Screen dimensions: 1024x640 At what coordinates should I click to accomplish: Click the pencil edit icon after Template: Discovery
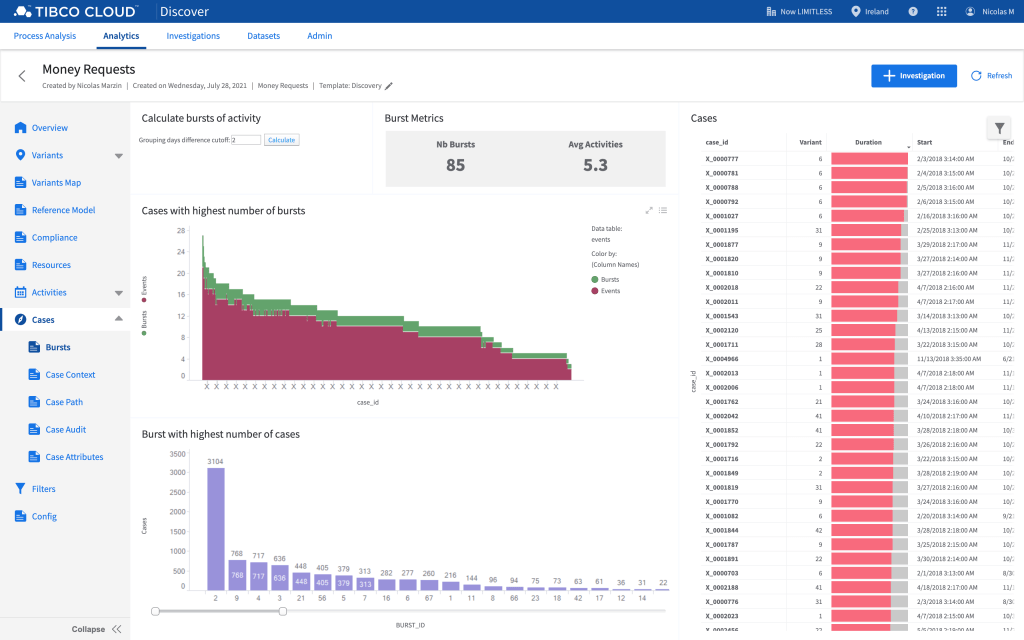(x=389, y=86)
